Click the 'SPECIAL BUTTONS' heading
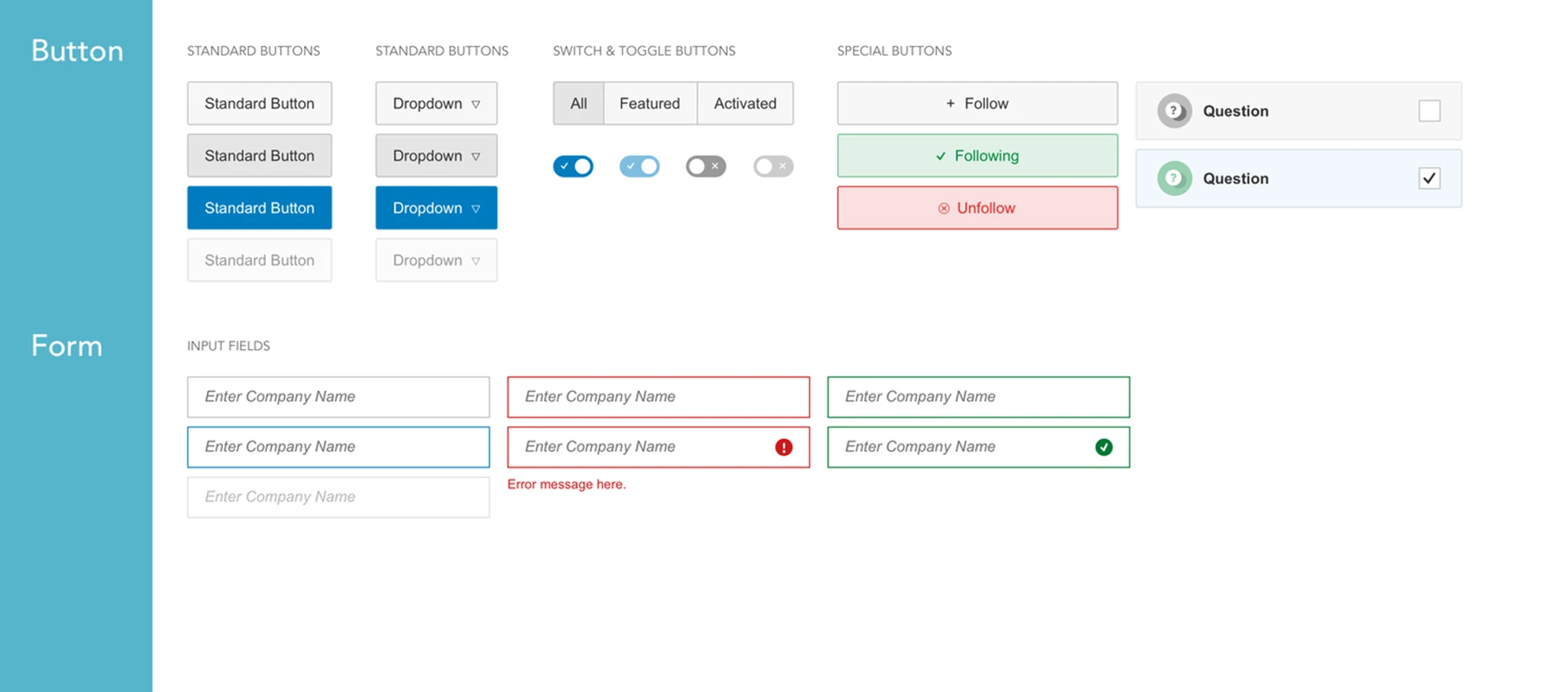The height and width of the screenshot is (692, 1568). pyautogui.click(x=894, y=51)
